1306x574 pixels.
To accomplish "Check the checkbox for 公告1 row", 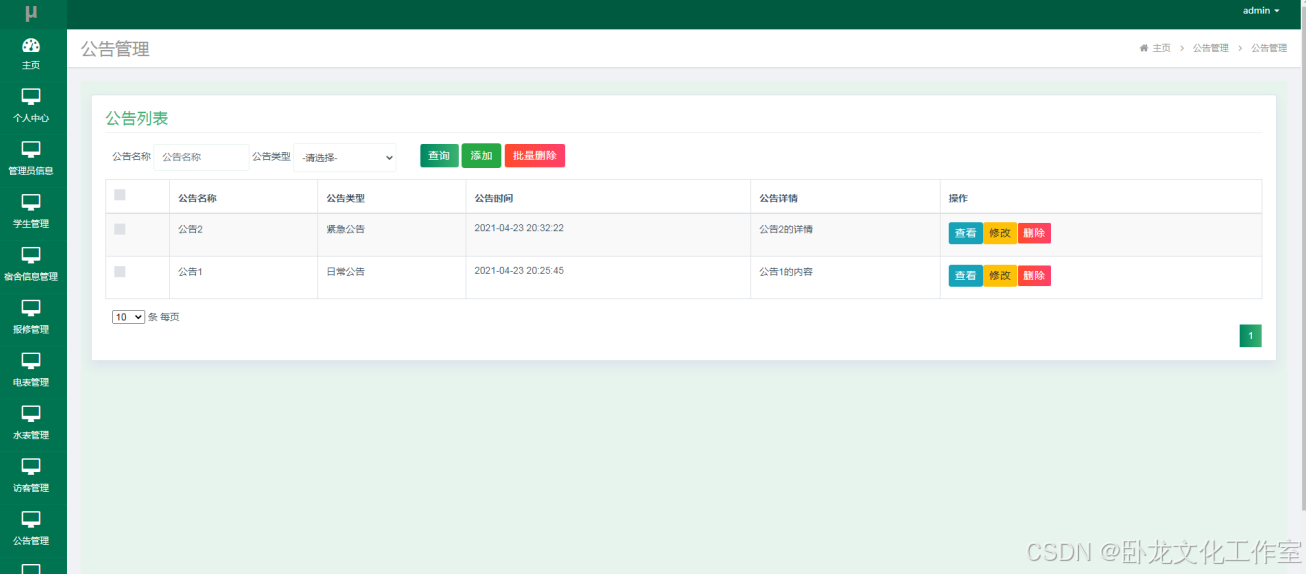I will (x=120, y=271).
